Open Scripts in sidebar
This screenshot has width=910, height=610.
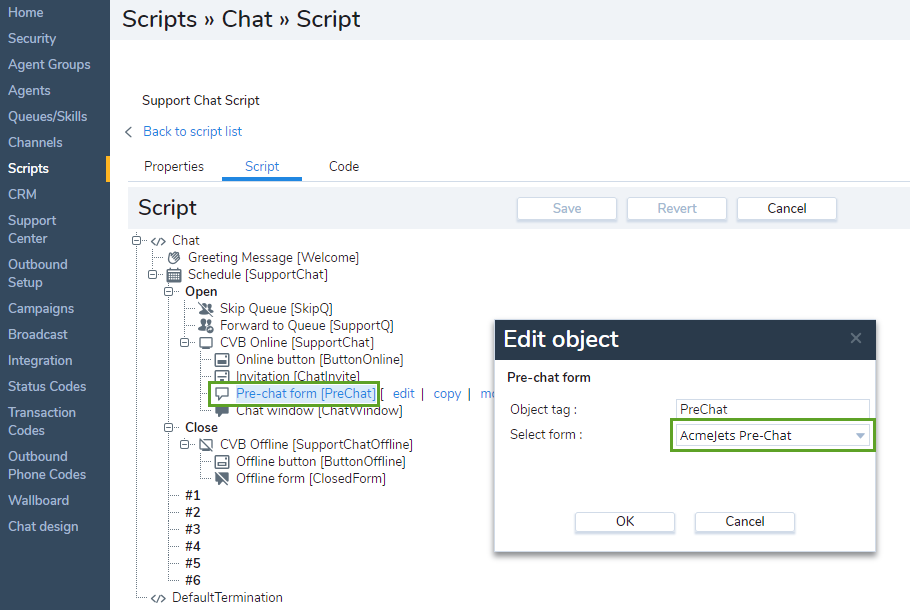(28, 168)
